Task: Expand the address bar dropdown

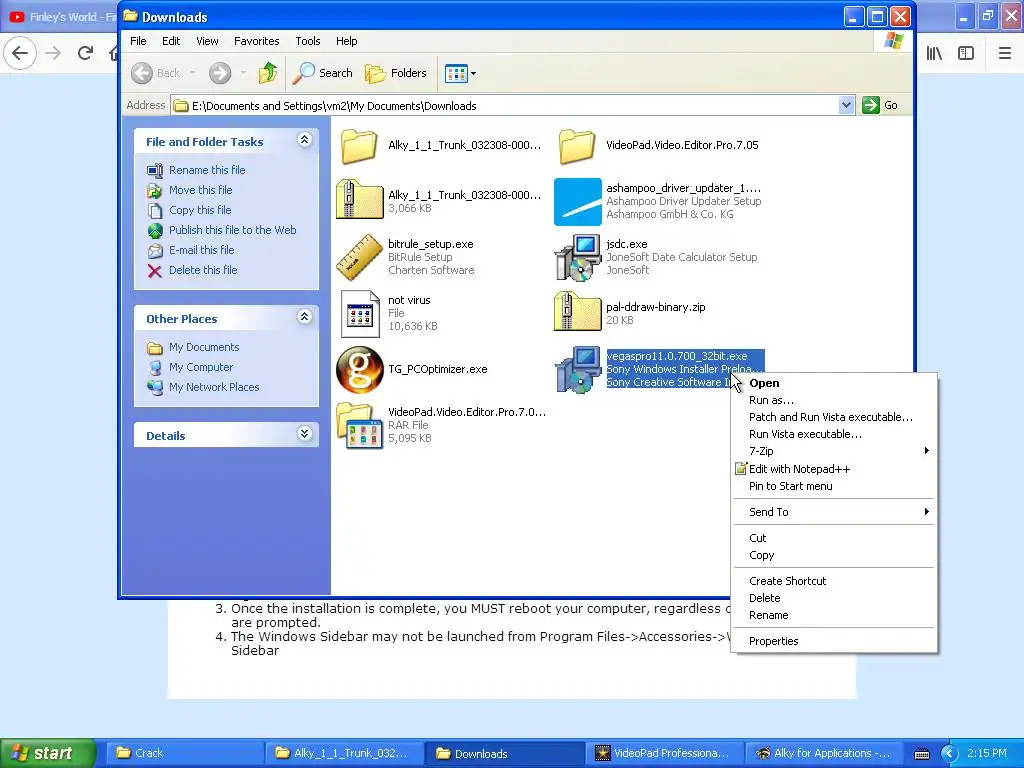Action: click(846, 105)
